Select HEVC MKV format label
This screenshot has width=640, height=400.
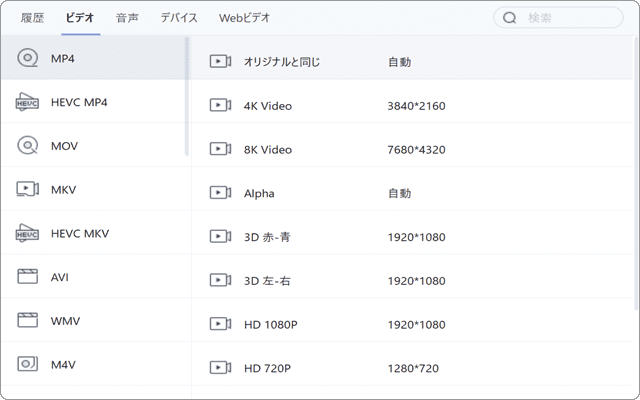80,233
